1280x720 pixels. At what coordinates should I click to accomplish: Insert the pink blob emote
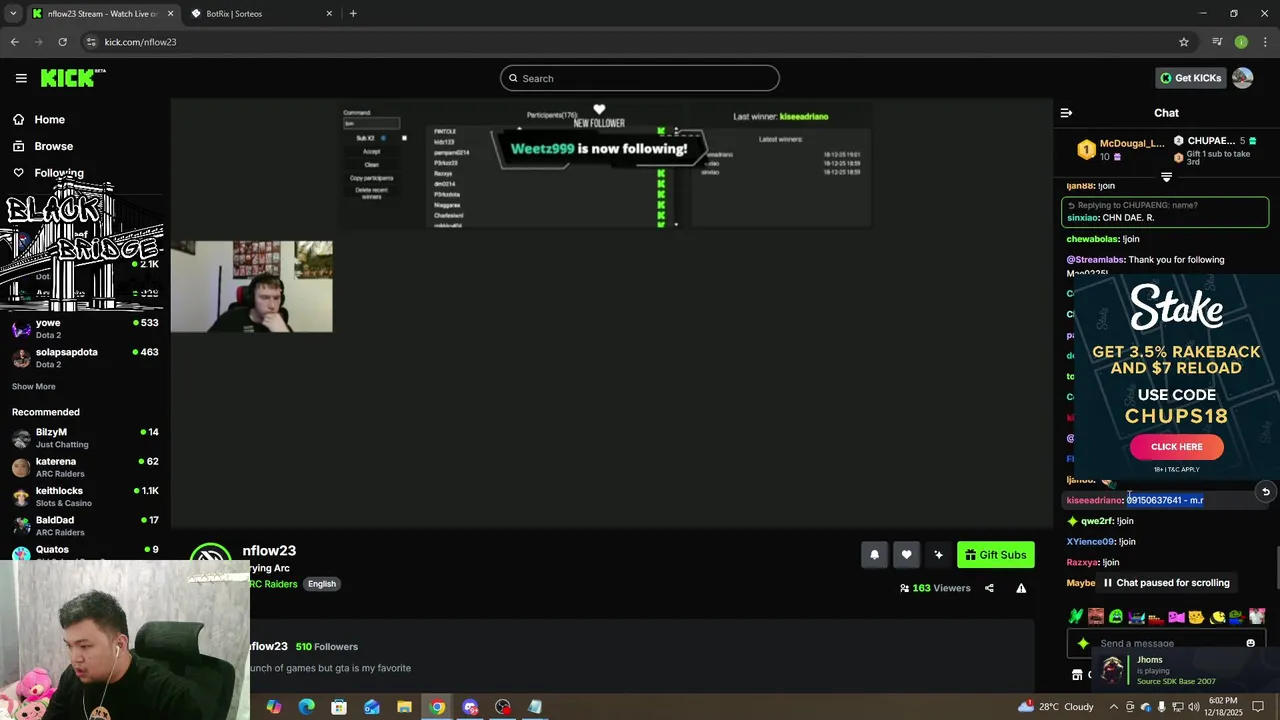[x=1176, y=616]
